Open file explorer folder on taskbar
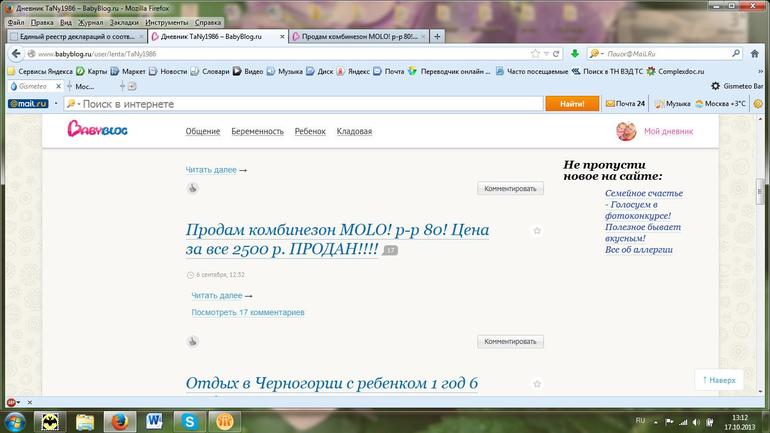770x433 pixels. click(x=84, y=421)
